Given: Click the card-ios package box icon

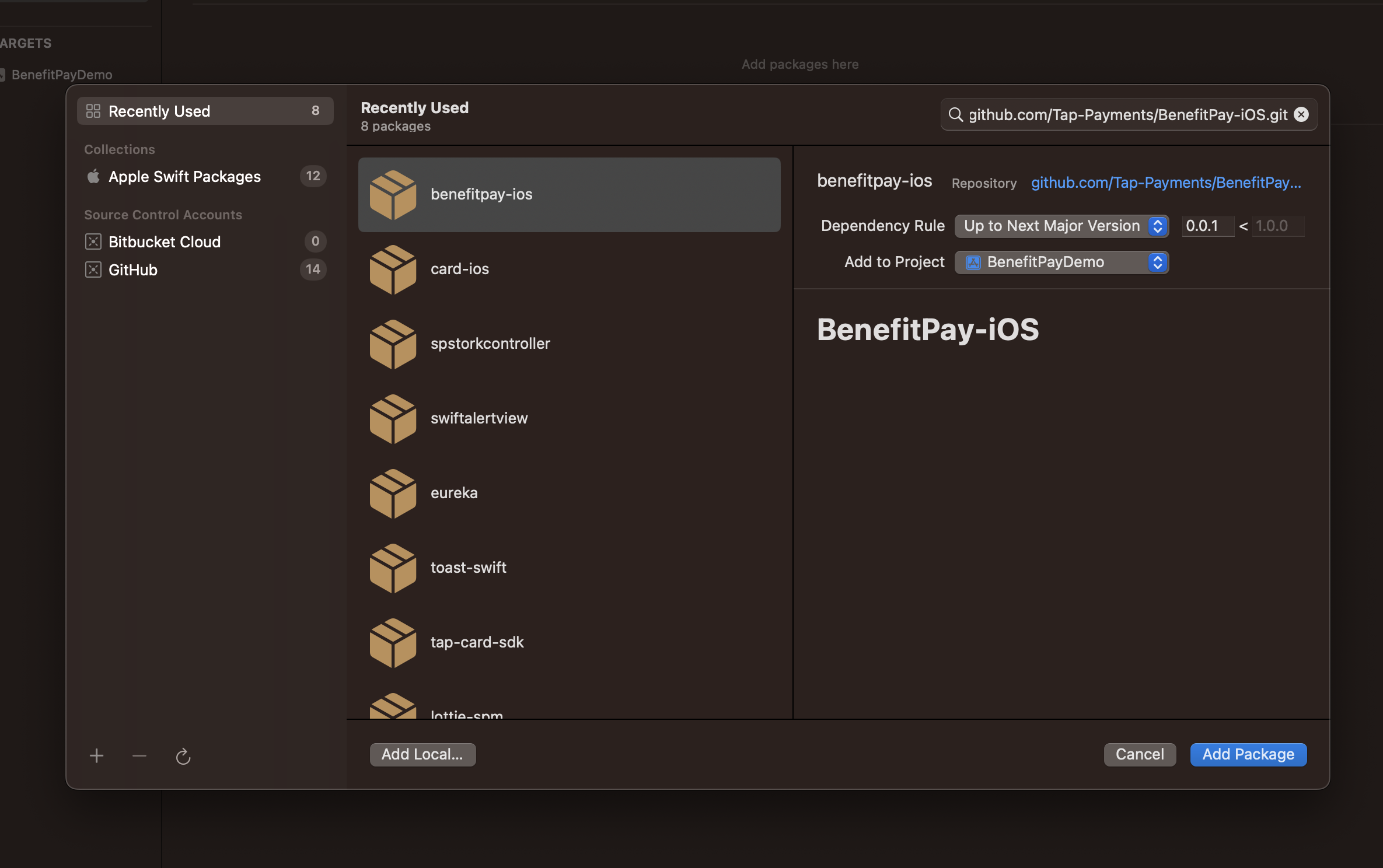Looking at the screenshot, I should 393,269.
